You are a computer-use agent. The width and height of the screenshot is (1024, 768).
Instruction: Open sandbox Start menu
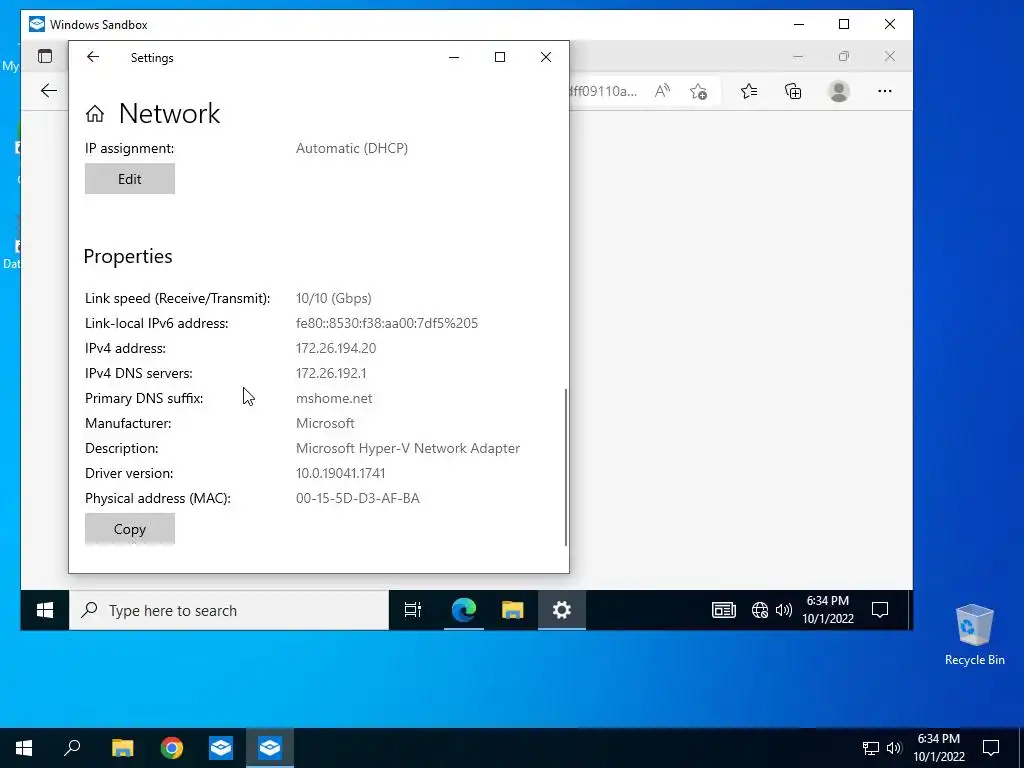click(x=45, y=610)
